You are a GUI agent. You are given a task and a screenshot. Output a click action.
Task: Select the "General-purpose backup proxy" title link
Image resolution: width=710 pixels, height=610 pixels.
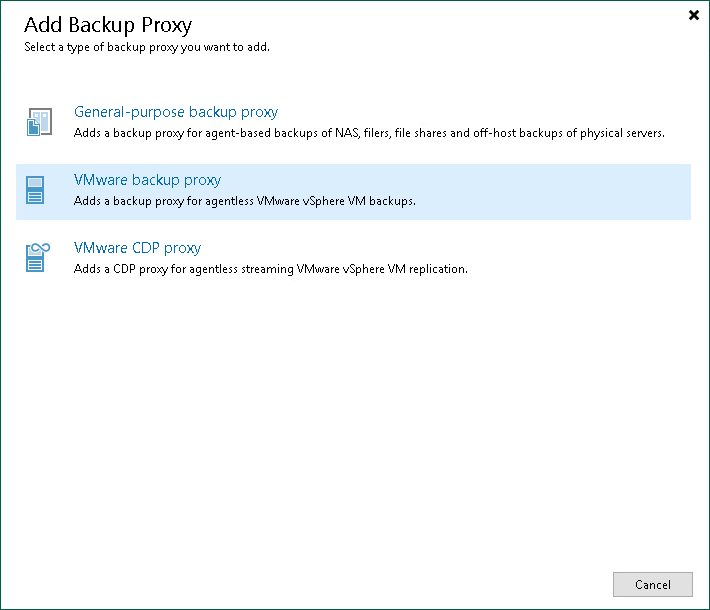(176, 112)
